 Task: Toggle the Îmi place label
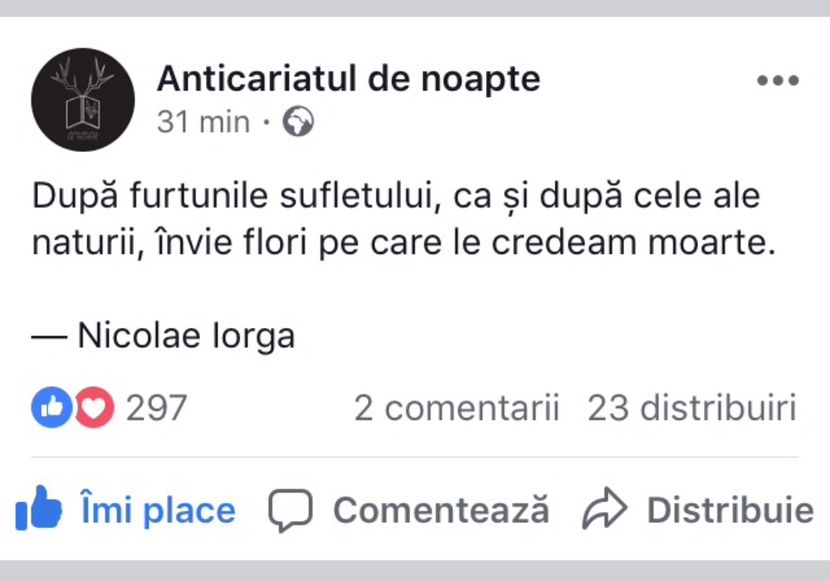[157, 511]
